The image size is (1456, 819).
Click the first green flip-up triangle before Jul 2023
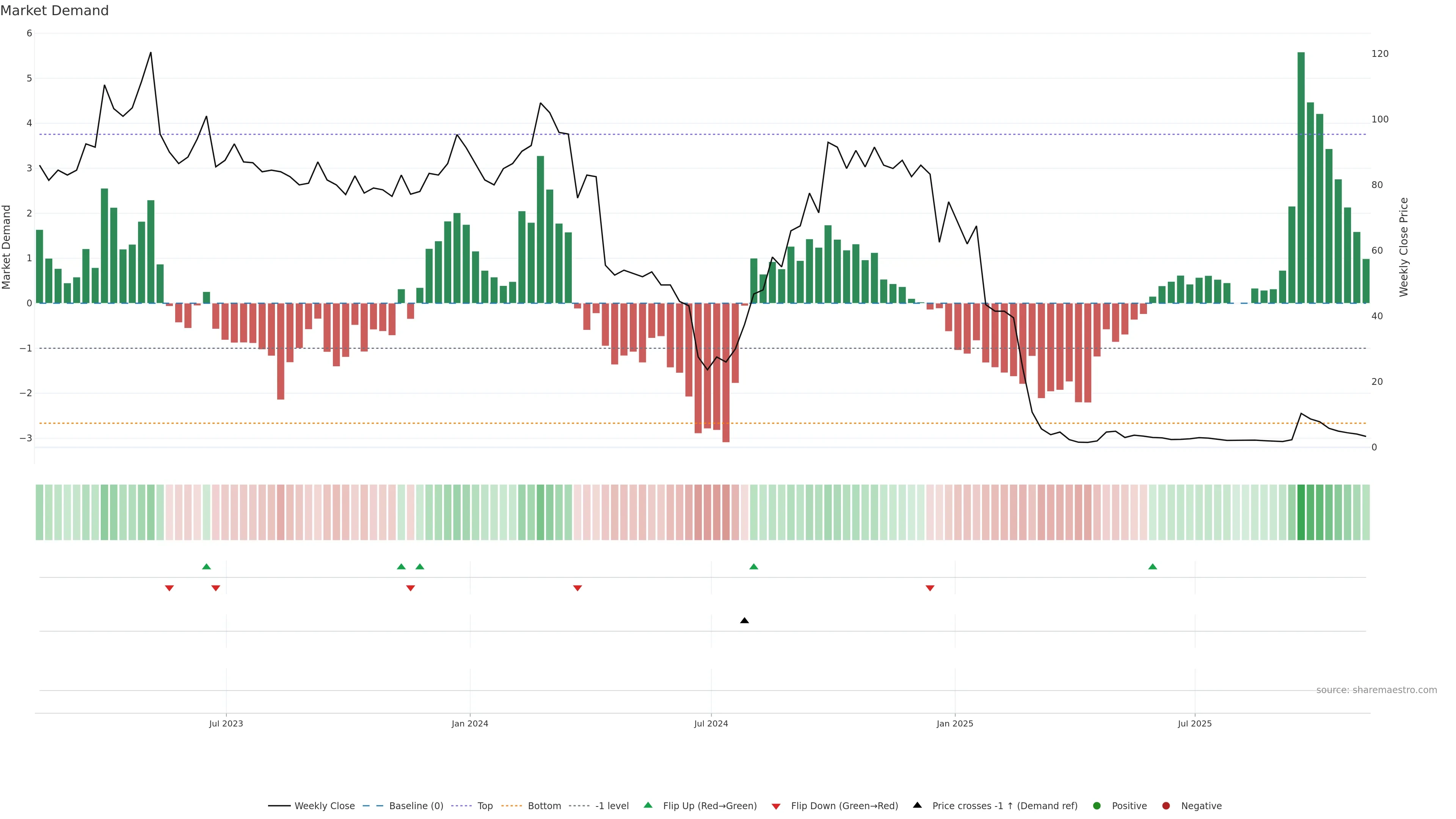click(x=206, y=566)
